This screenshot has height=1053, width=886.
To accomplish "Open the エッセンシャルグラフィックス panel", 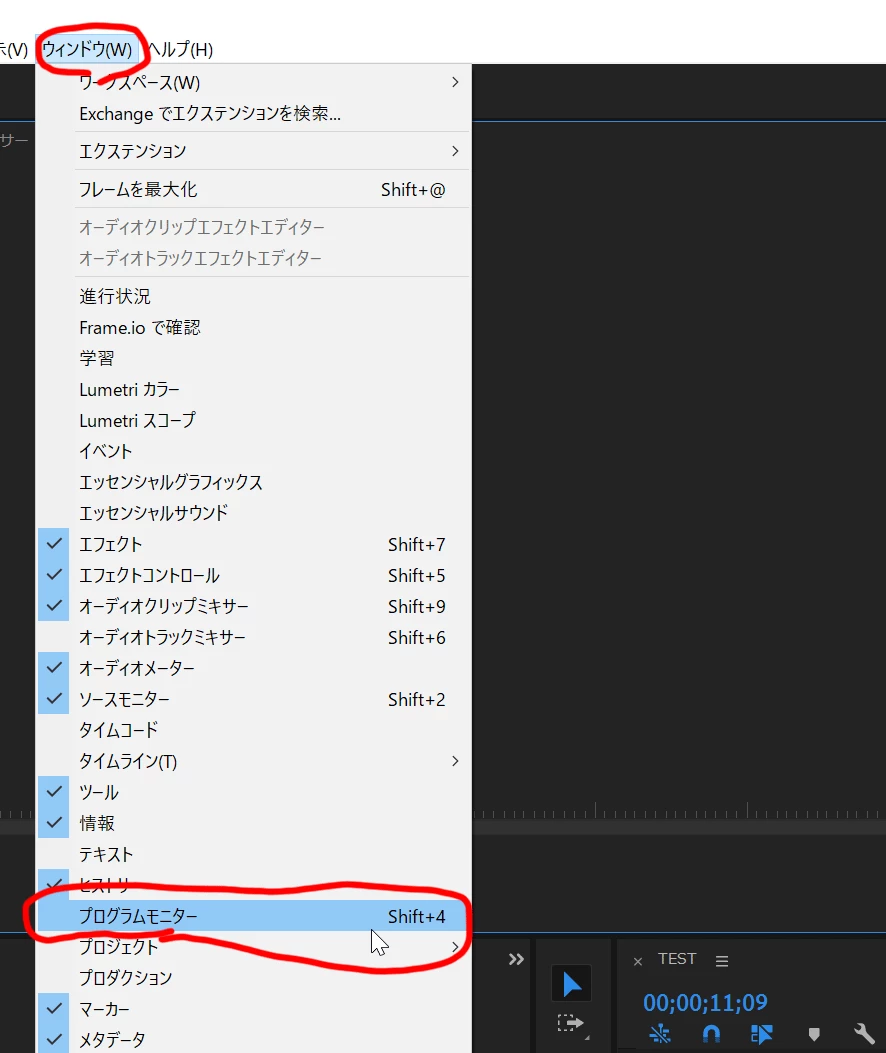I will 253,482.
